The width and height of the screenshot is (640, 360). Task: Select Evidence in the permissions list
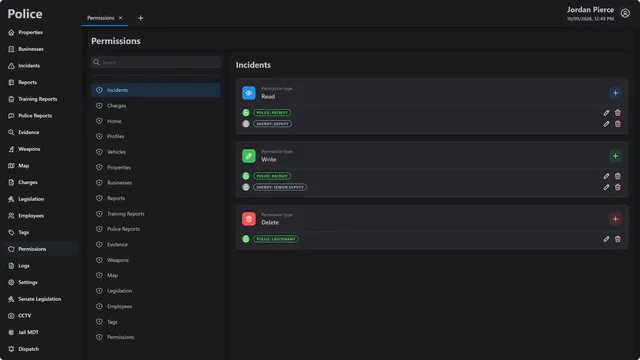(156, 244)
